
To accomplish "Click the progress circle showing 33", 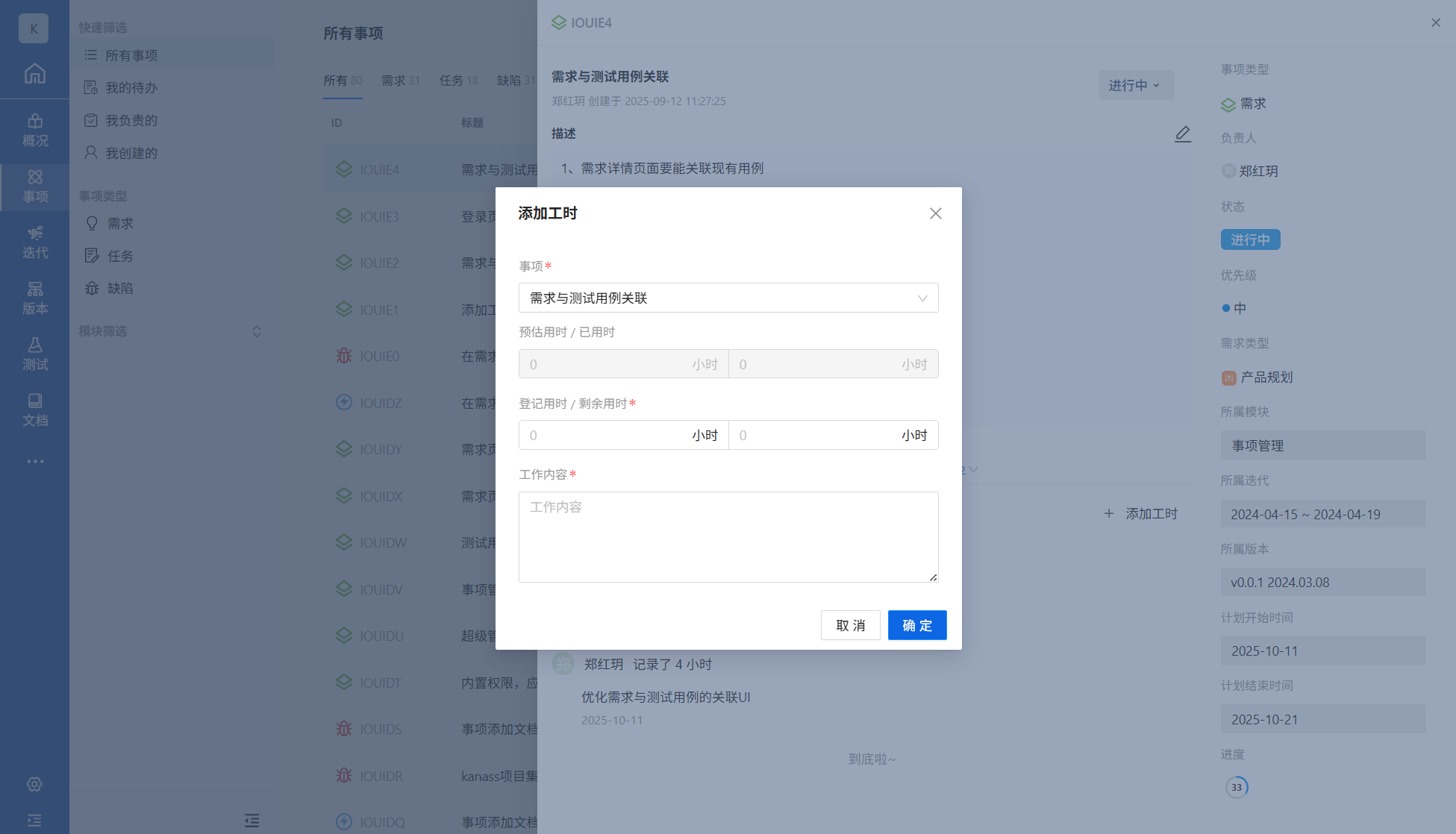I will pyautogui.click(x=1237, y=787).
